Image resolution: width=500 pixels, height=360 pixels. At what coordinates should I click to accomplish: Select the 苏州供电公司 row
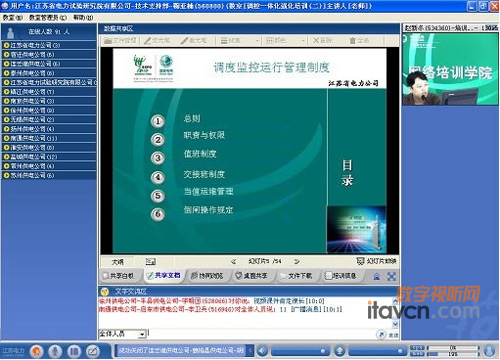49,175
